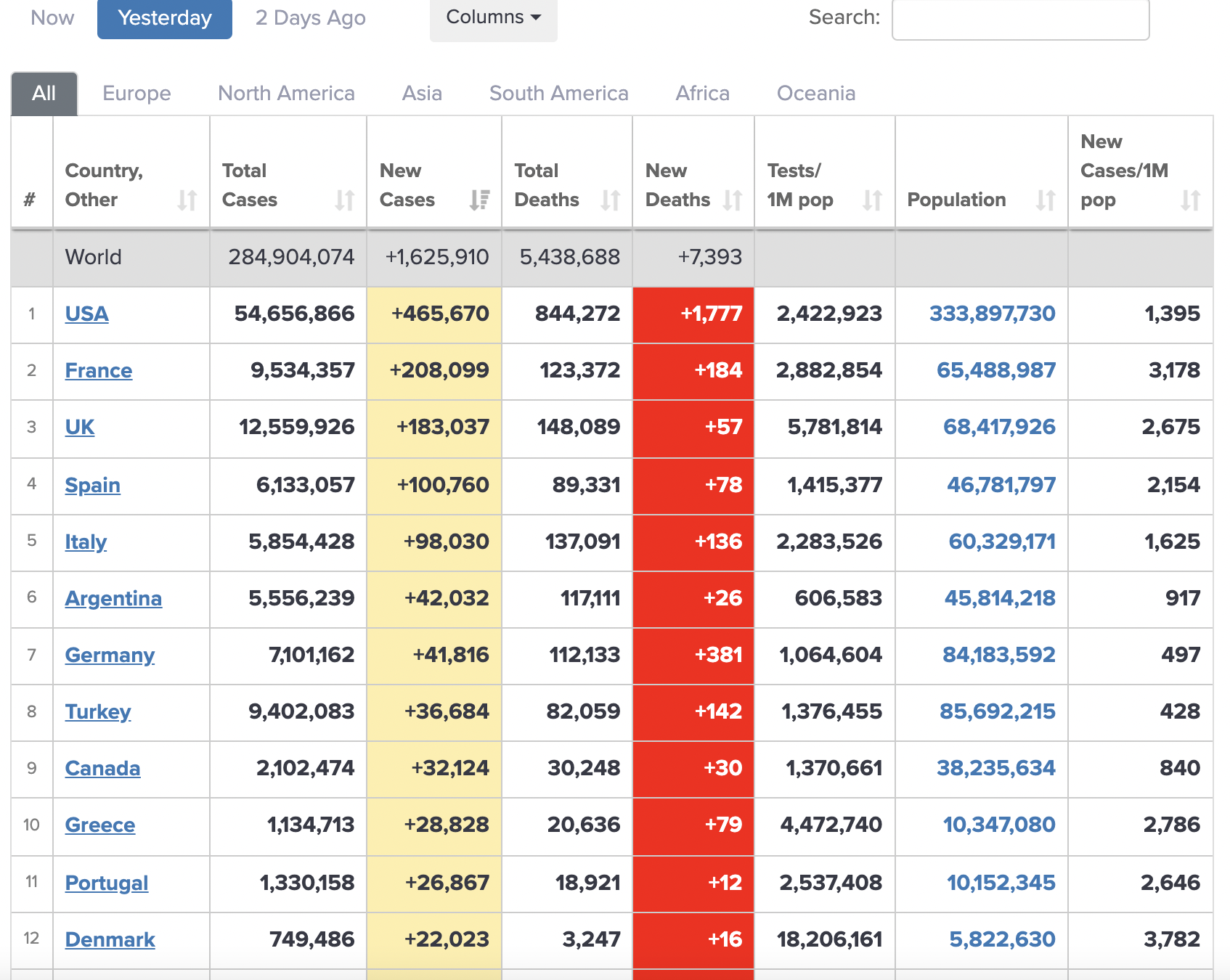This screenshot has height=980, width=1230.
Task: Switch to 2 Days Ago view
Action: (x=310, y=18)
